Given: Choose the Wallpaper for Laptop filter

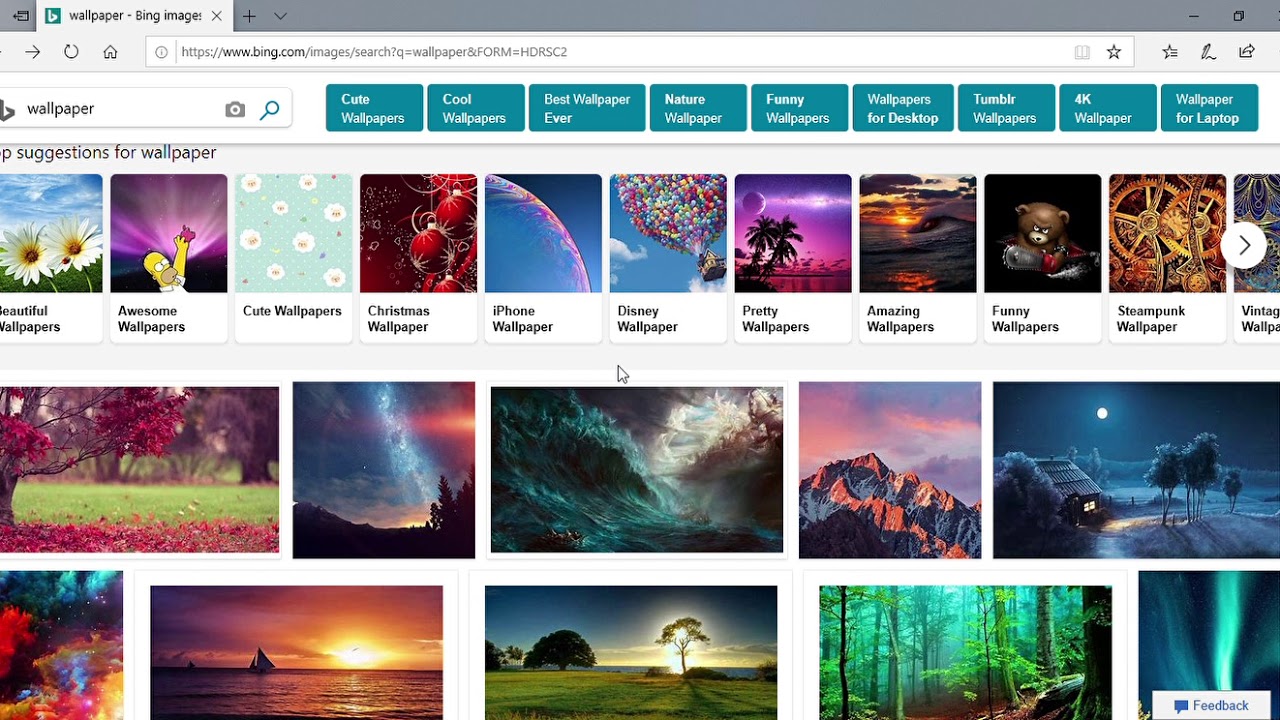Looking at the screenshot, I should (x=1208, y=108).
